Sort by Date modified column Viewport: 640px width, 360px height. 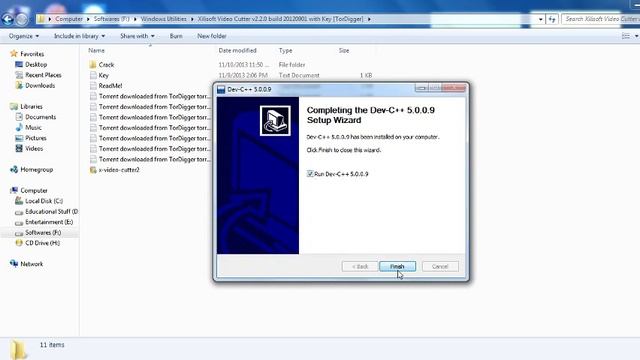click(237, 50)
